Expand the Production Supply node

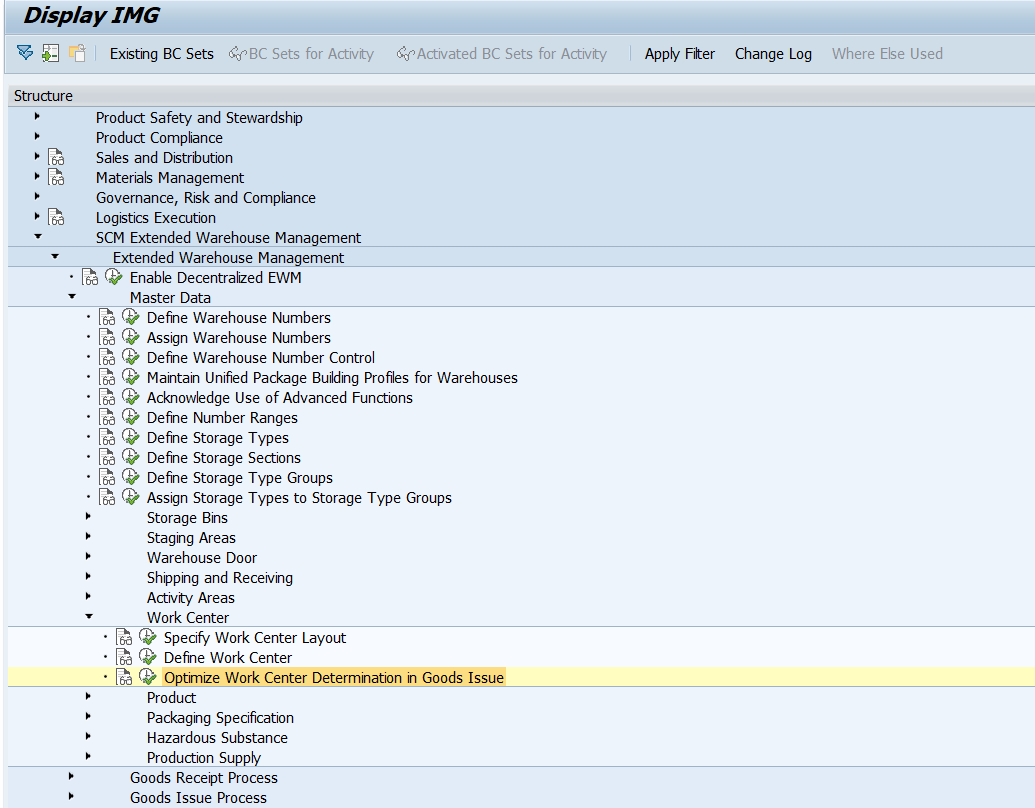[88, 756]
